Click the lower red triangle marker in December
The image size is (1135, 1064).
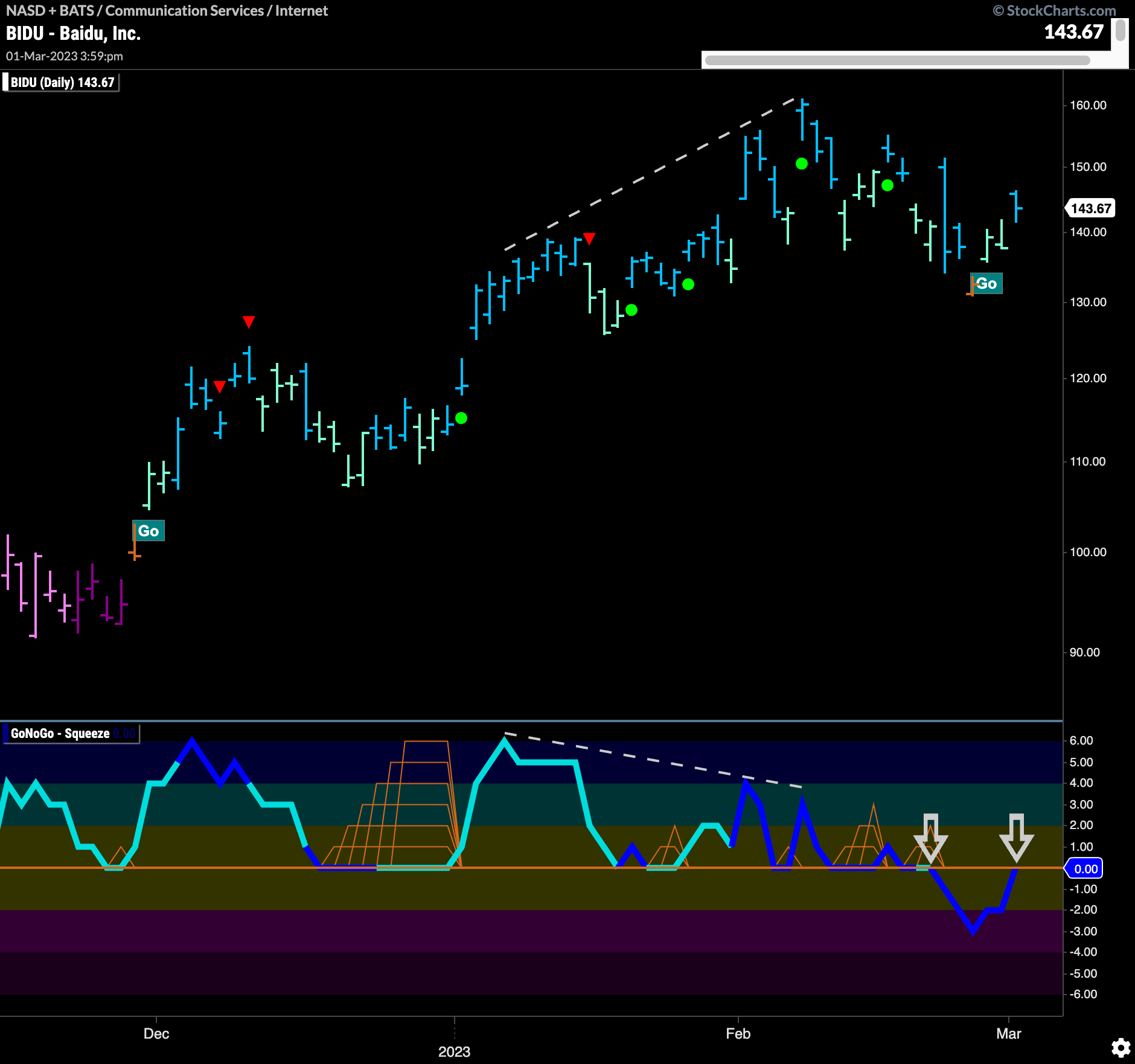(x=220, y=386)
